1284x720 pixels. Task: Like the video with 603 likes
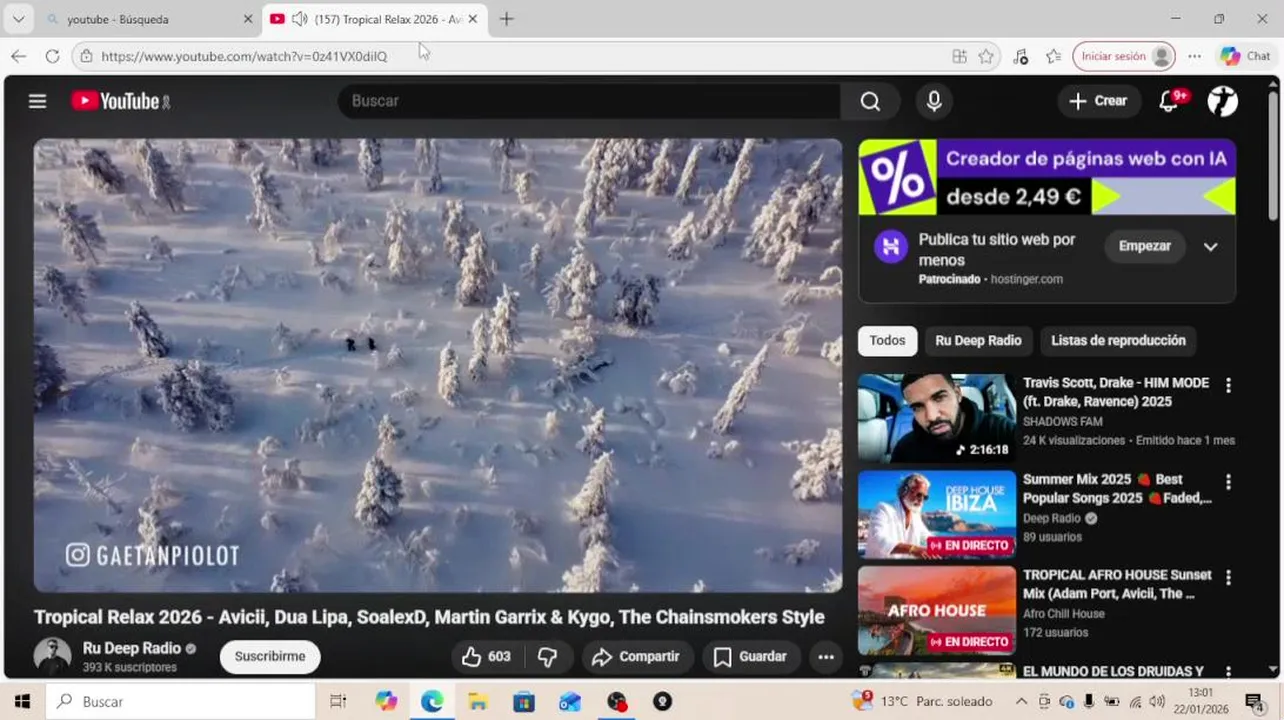tap(486, 657)
